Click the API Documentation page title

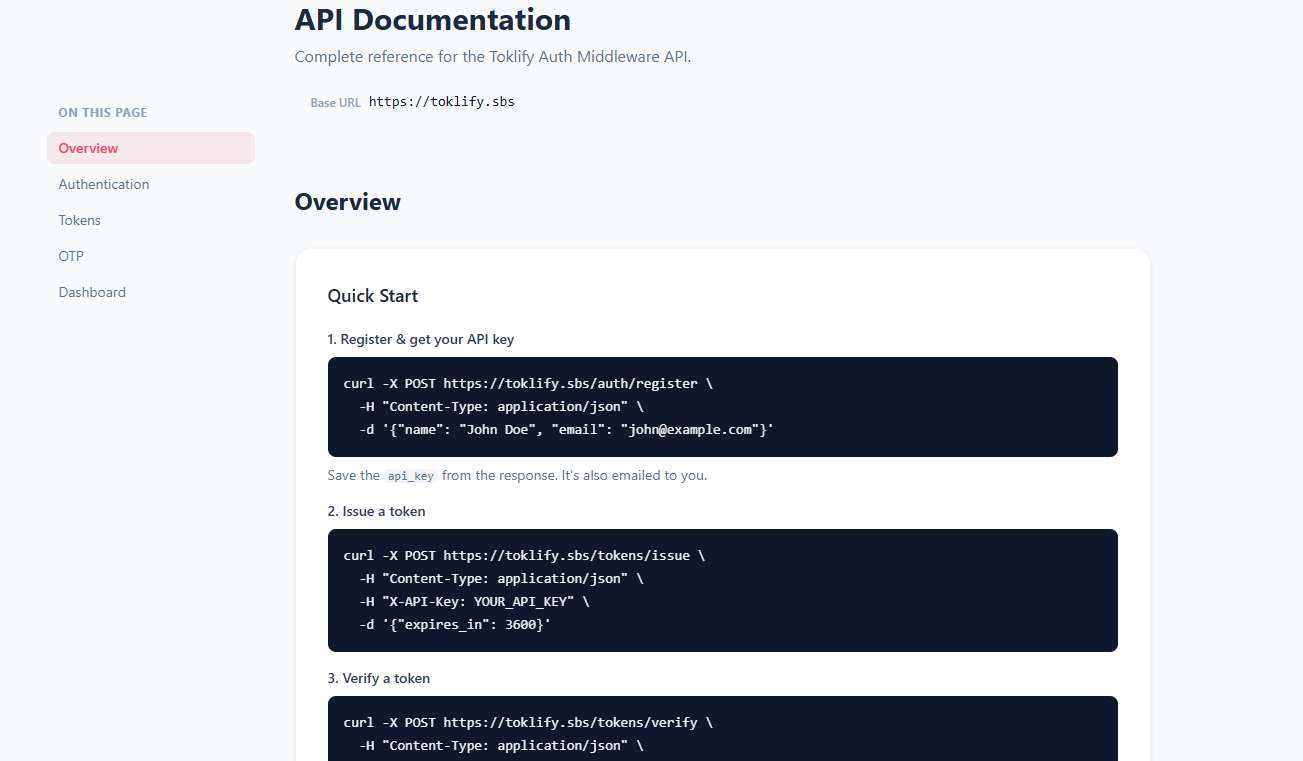[433, 20]
